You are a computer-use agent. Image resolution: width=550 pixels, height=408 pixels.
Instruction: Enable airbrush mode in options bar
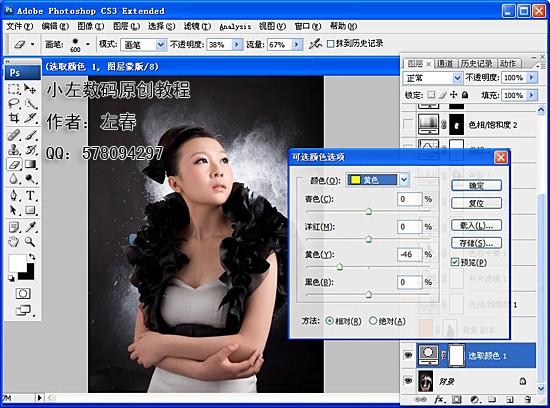tap(315, 44)
